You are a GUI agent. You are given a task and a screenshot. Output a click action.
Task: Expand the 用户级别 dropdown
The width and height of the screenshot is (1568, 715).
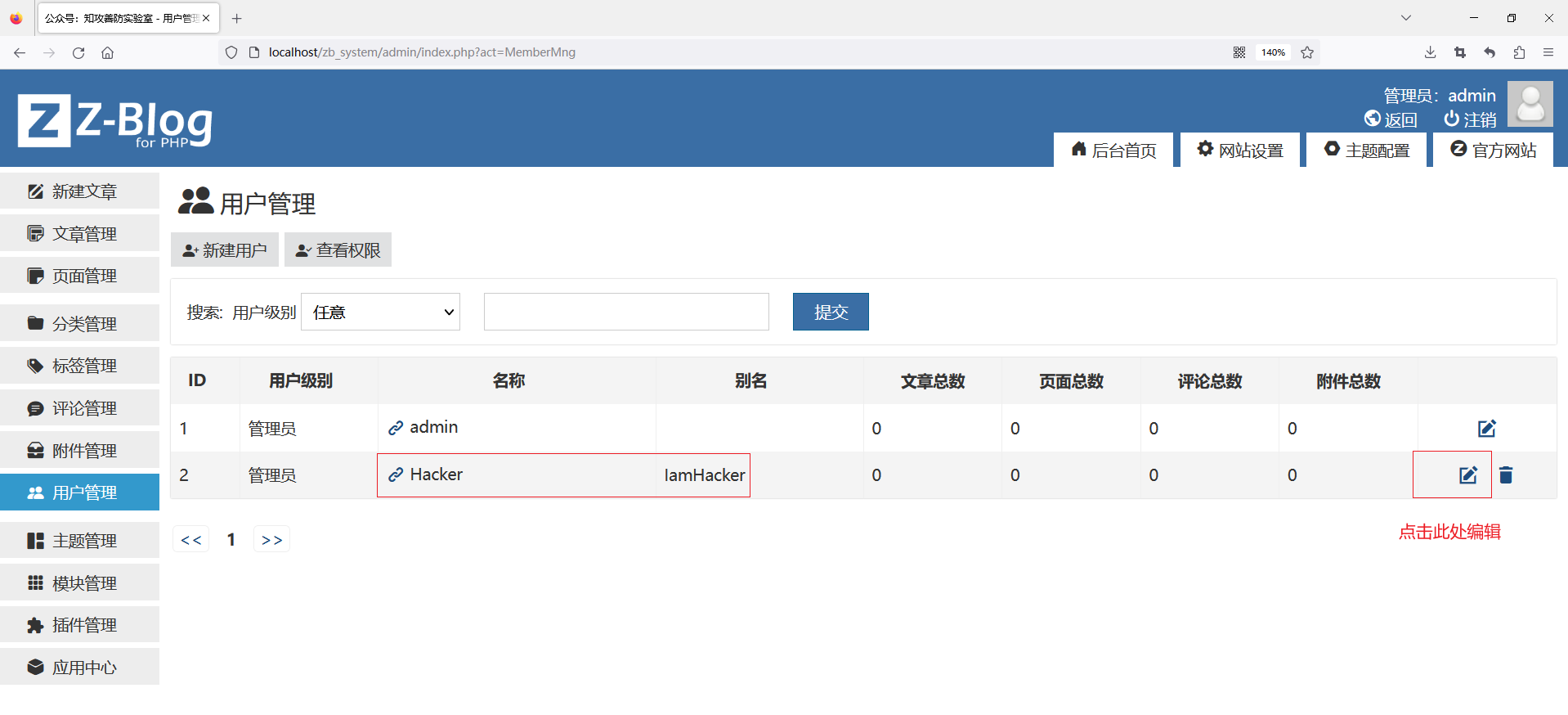pos(381,312)
